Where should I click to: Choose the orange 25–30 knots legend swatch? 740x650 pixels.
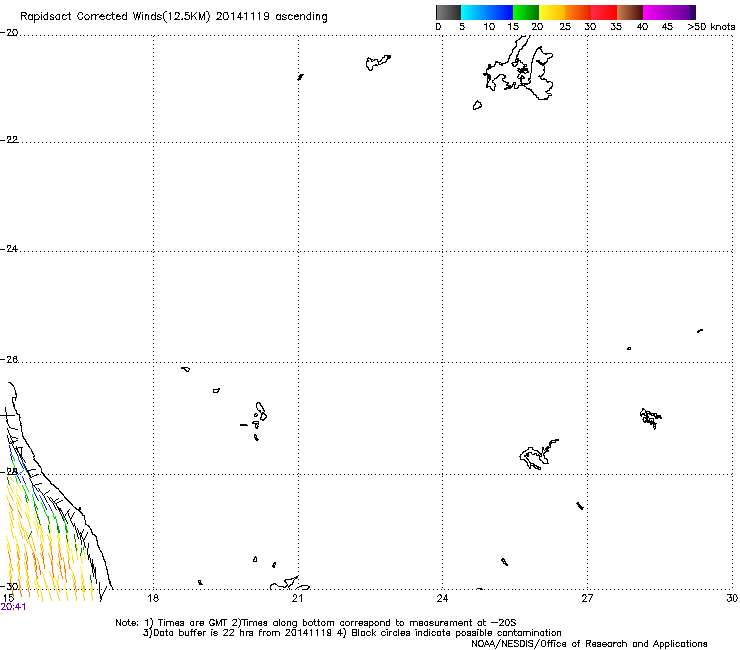pyautogui.click(x=578, y=12)
